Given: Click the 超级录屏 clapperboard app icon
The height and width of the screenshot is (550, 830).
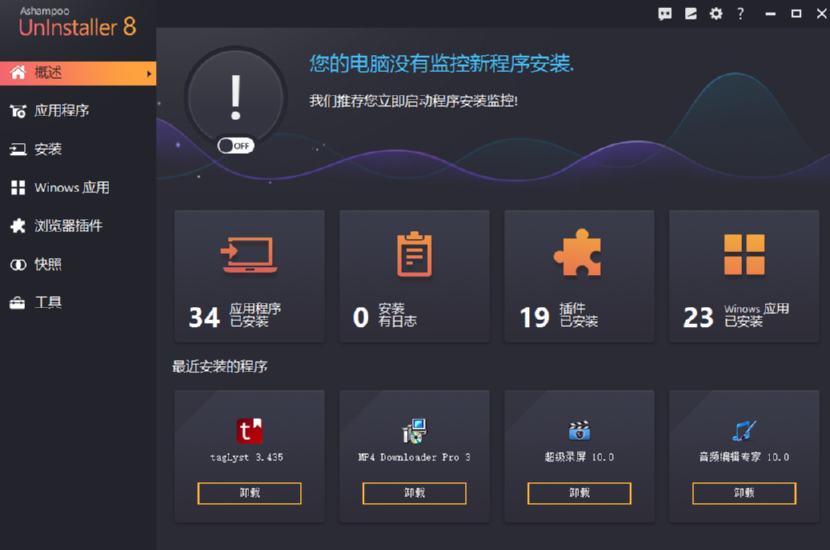Looking at the screenshot, I should click(579, 430).
